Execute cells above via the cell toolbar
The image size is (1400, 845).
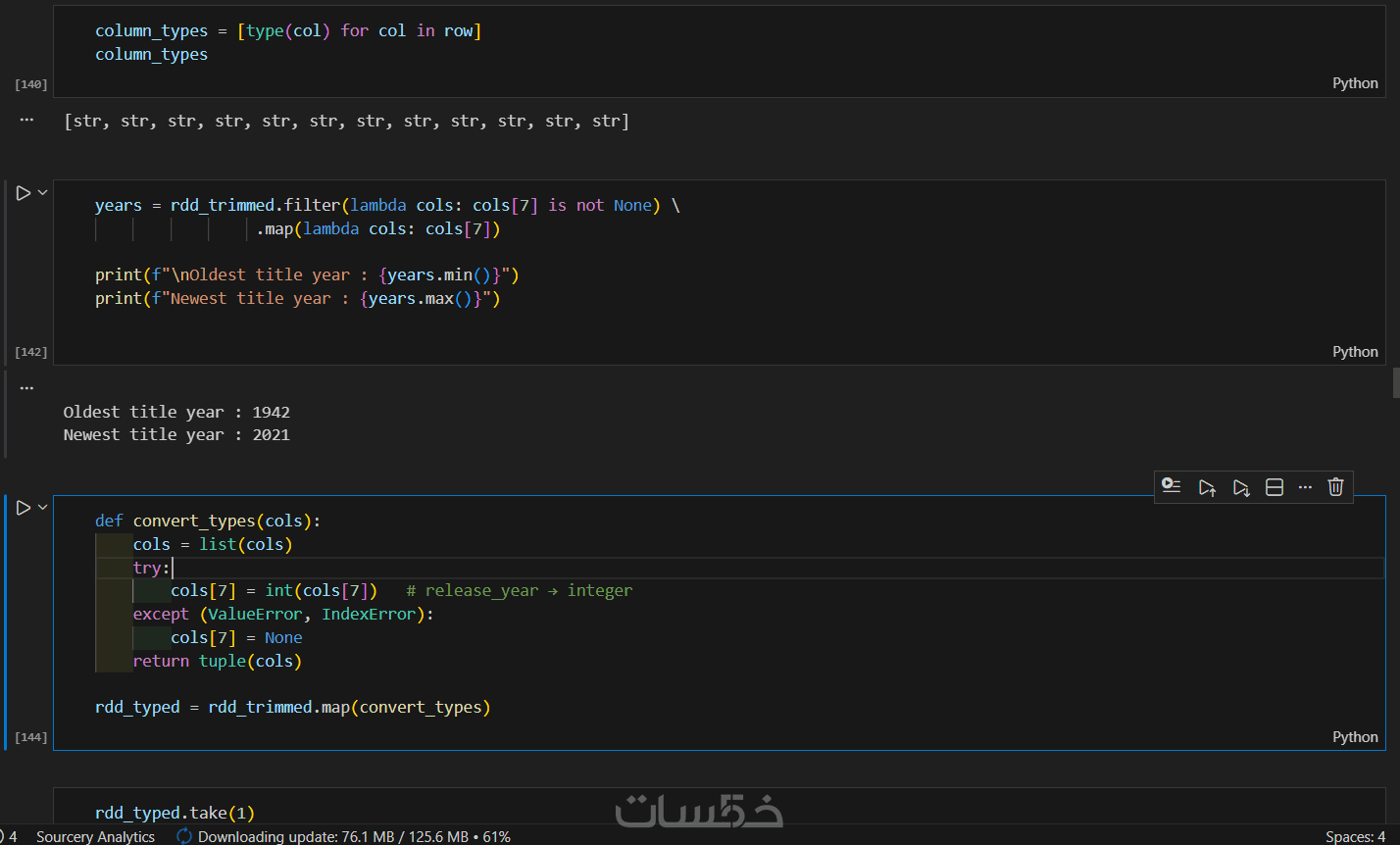click(1207, 487)
